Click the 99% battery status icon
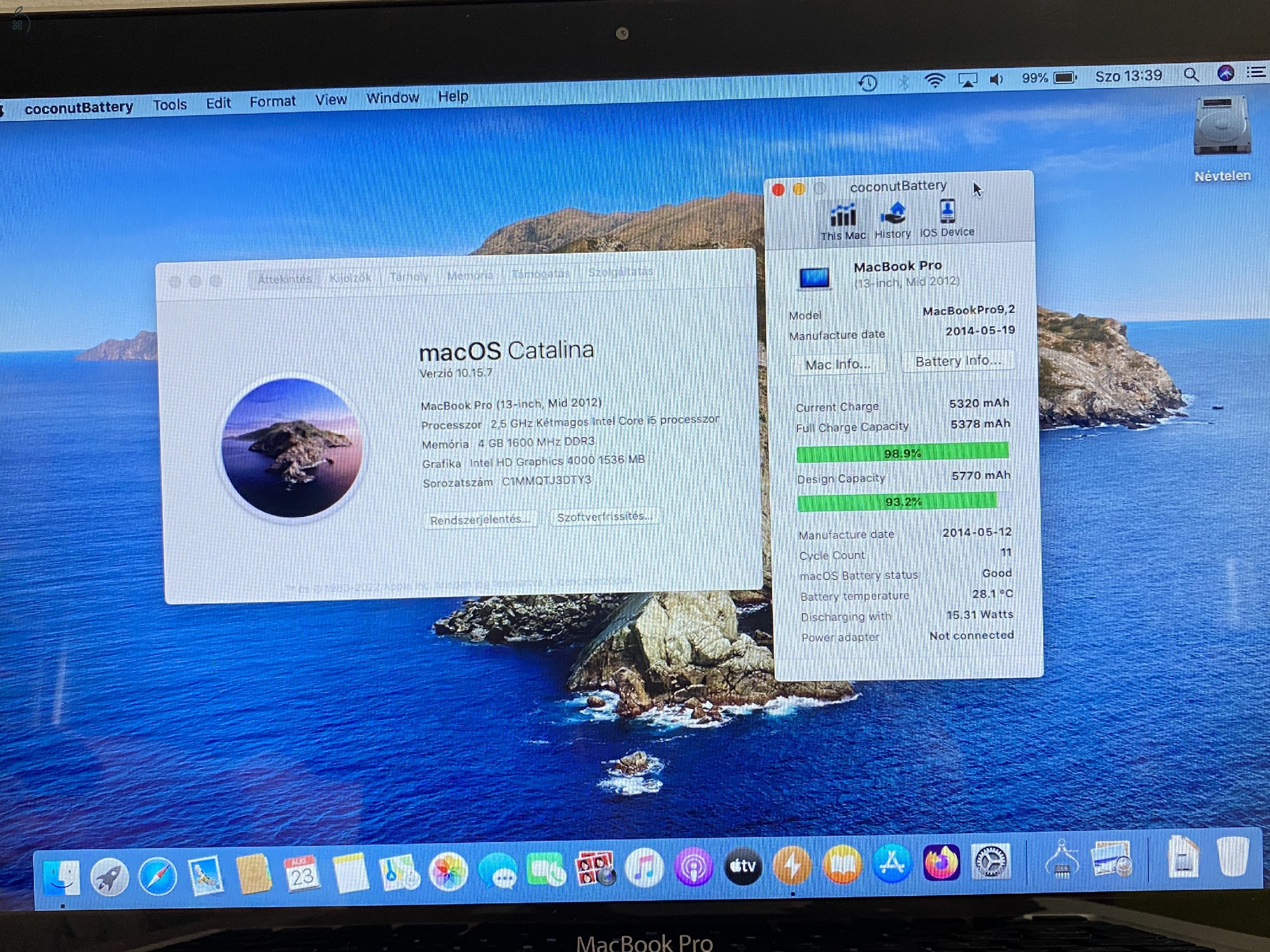1270x952 pixels. 1049,77
